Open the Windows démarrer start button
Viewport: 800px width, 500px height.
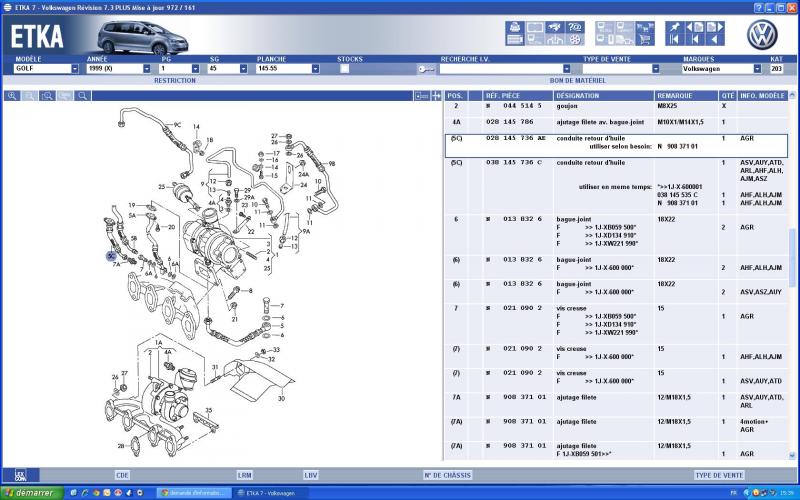pyautogui.click(x=32, y=493)
